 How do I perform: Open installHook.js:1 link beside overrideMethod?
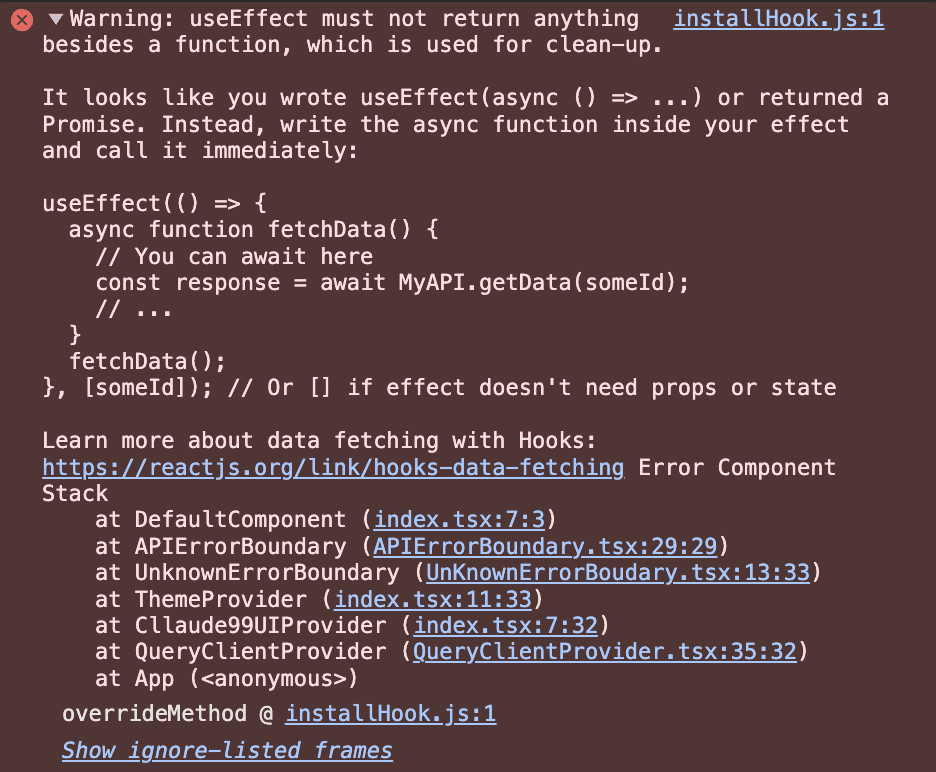390,714
